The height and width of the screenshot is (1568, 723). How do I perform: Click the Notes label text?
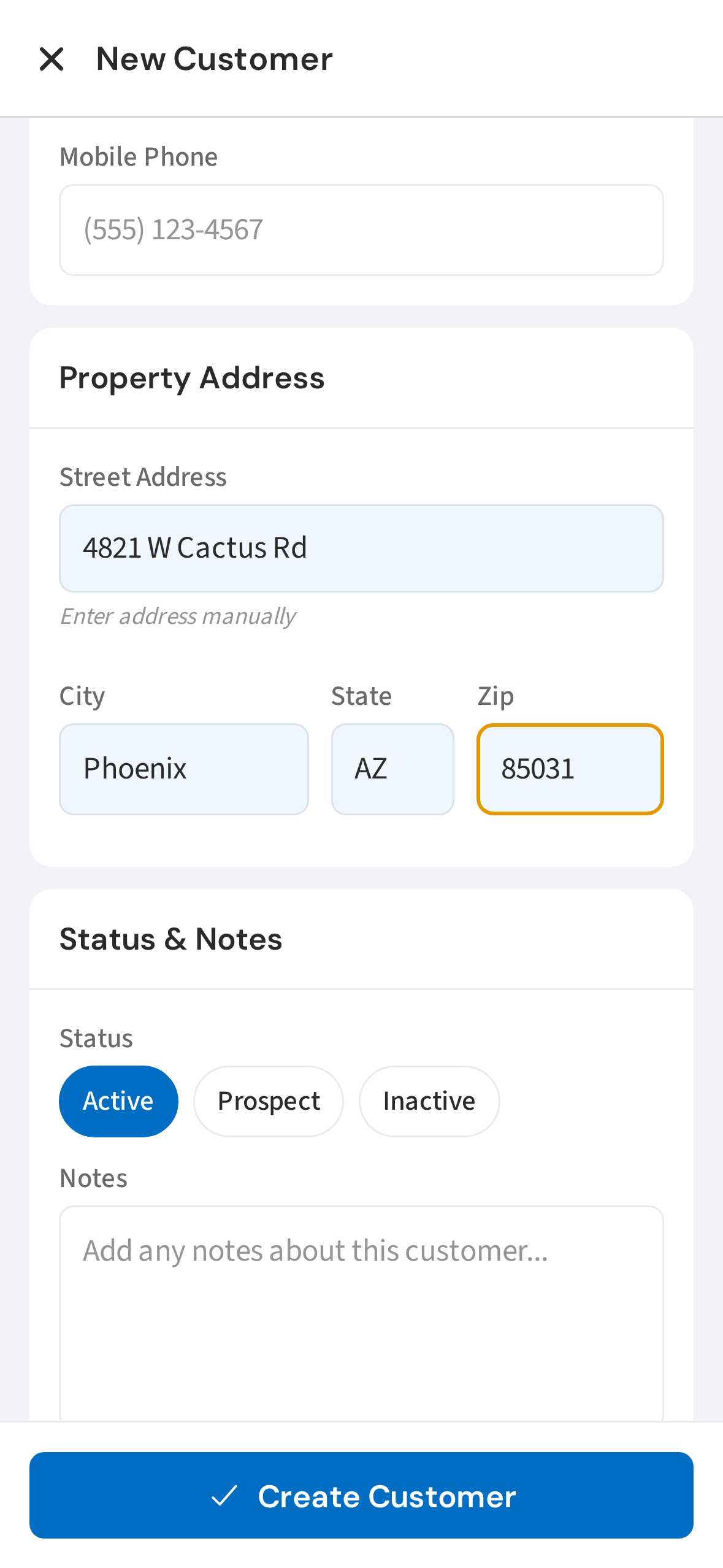[94, 1178]
